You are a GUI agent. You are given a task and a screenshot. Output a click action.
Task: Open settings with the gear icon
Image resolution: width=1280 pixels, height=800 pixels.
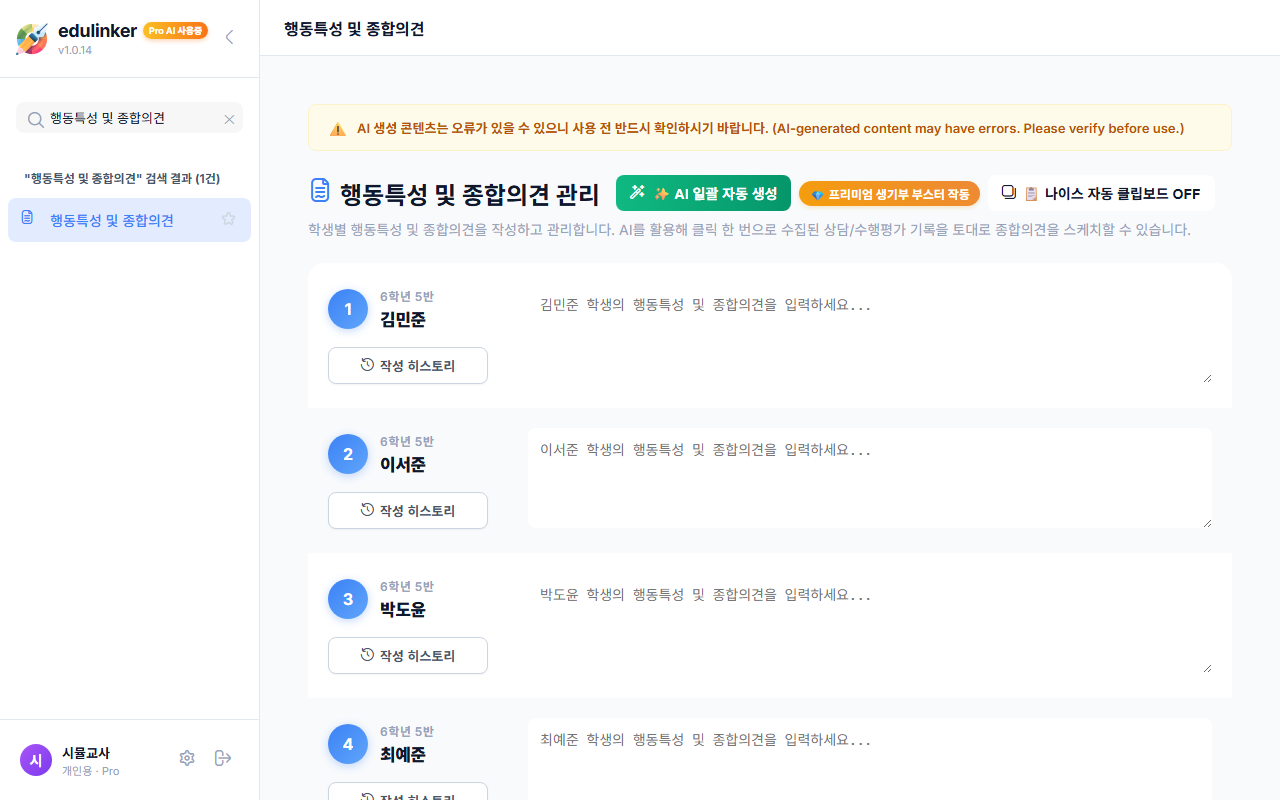(187, 758)
